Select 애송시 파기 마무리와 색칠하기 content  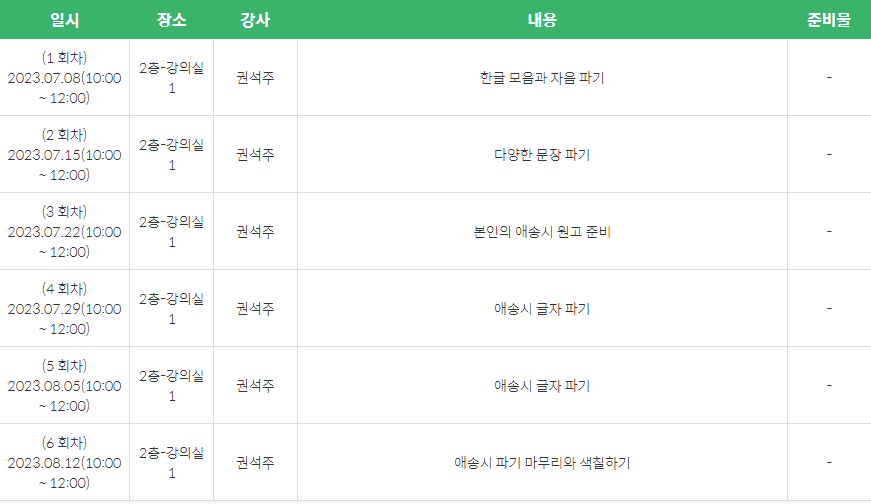pyautogui.click(x=542, y=463)
